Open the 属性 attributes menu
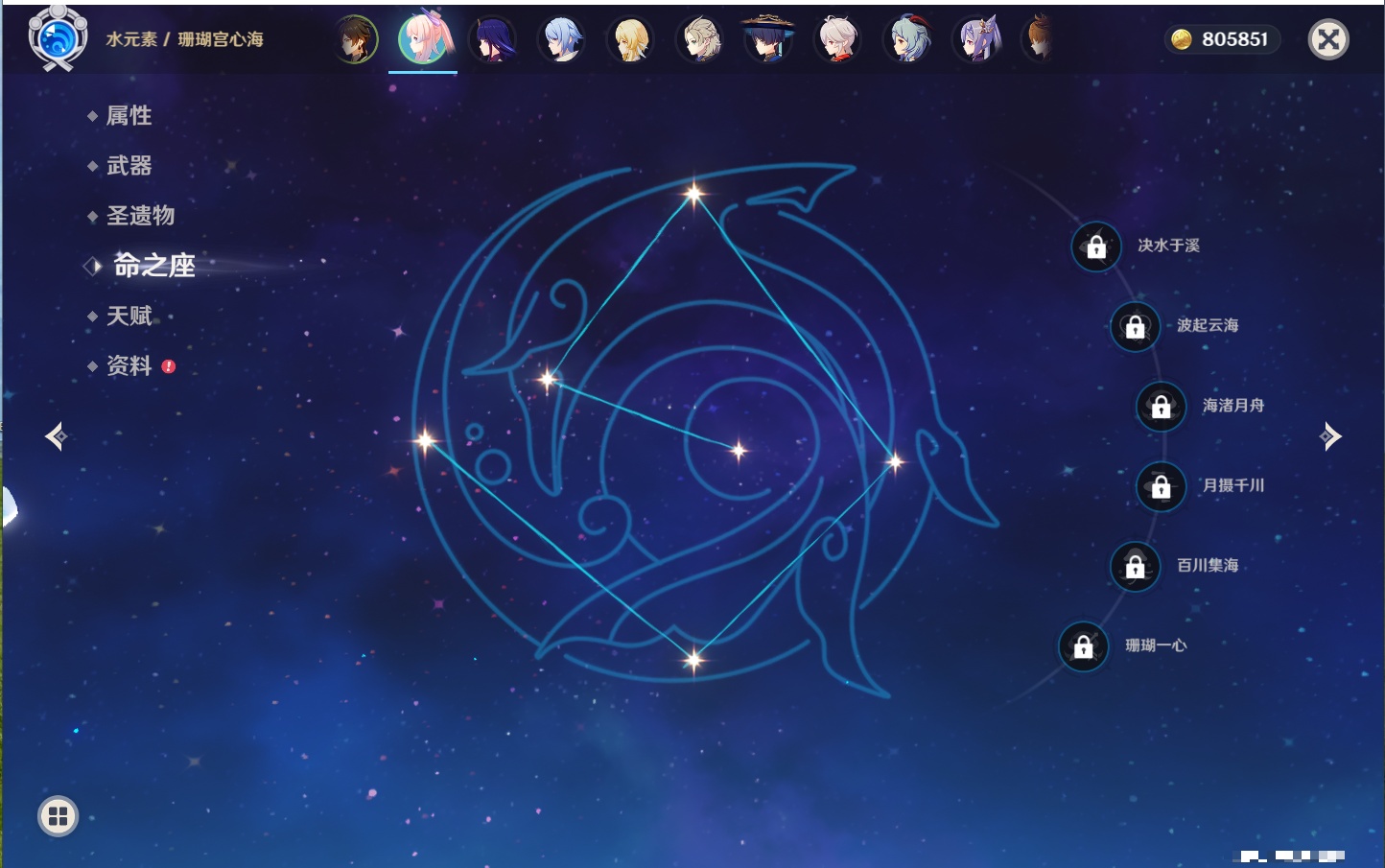This screenshot has width=1385, height=868. tap(129, 116)
